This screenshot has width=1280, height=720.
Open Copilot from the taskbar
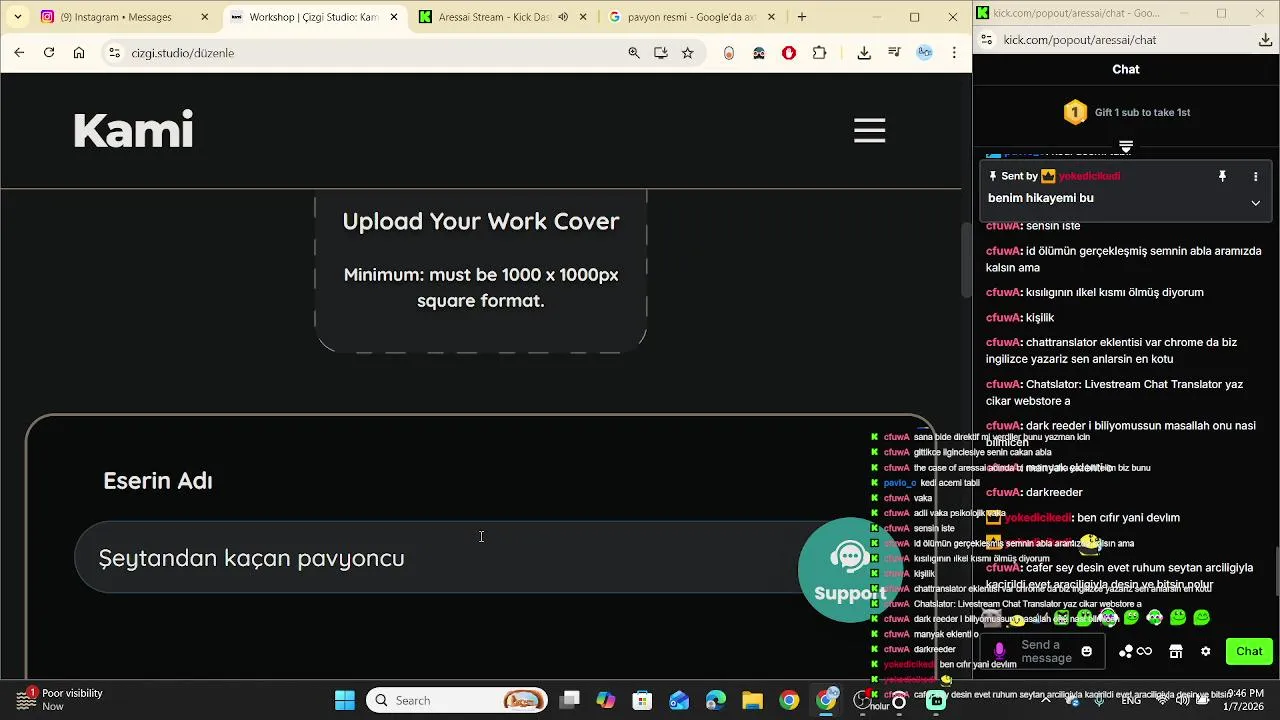(x=606, y=700)
